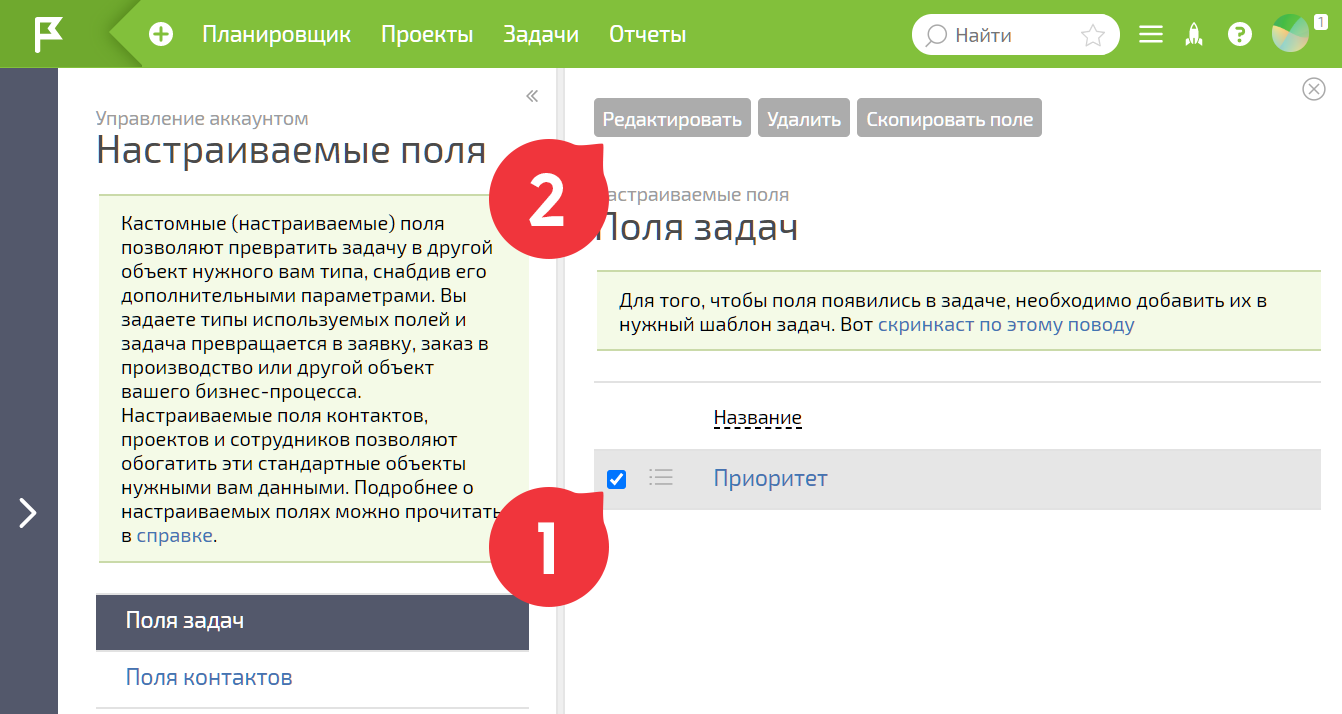Click the Удалить button
The width and height of the screenshot is (1342, 714).
[x=804, y=118]
